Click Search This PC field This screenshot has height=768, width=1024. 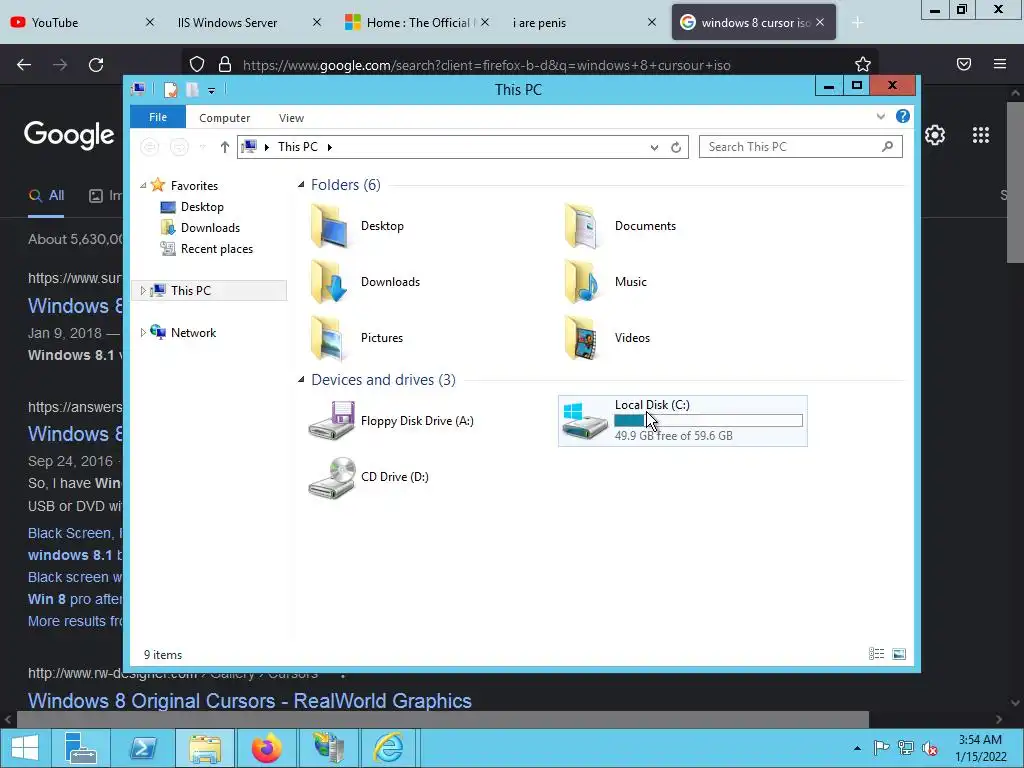801,147
